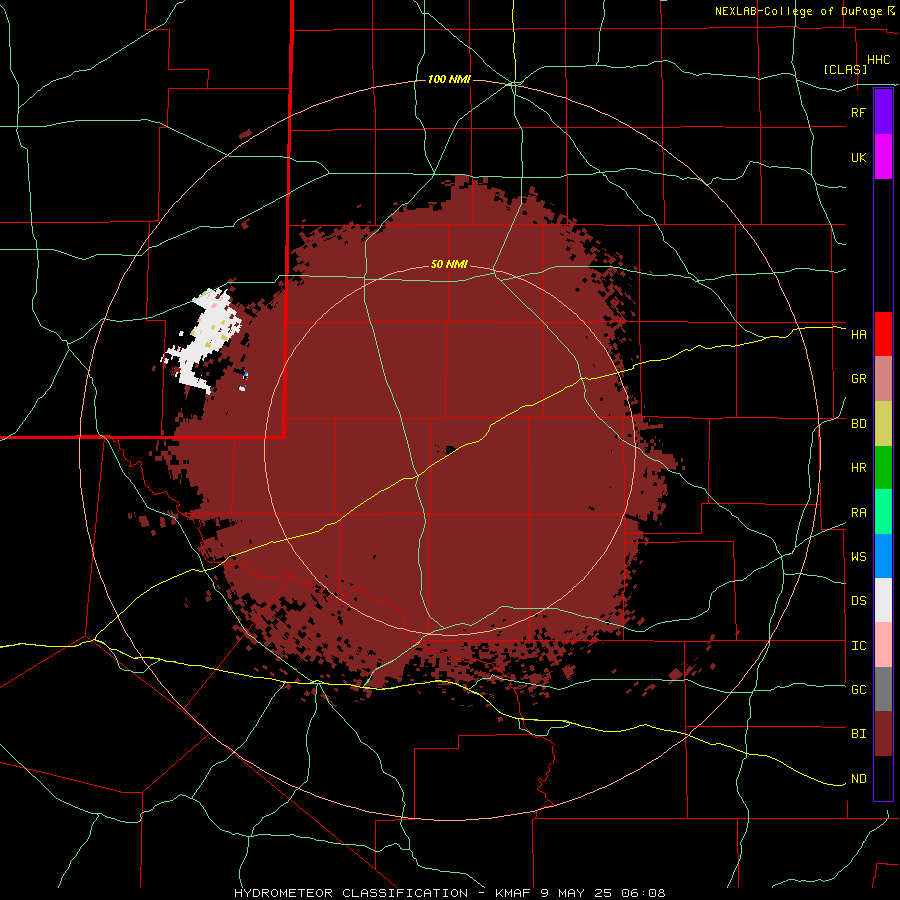Click the green HR legend swatch

[x=883, y=468]
